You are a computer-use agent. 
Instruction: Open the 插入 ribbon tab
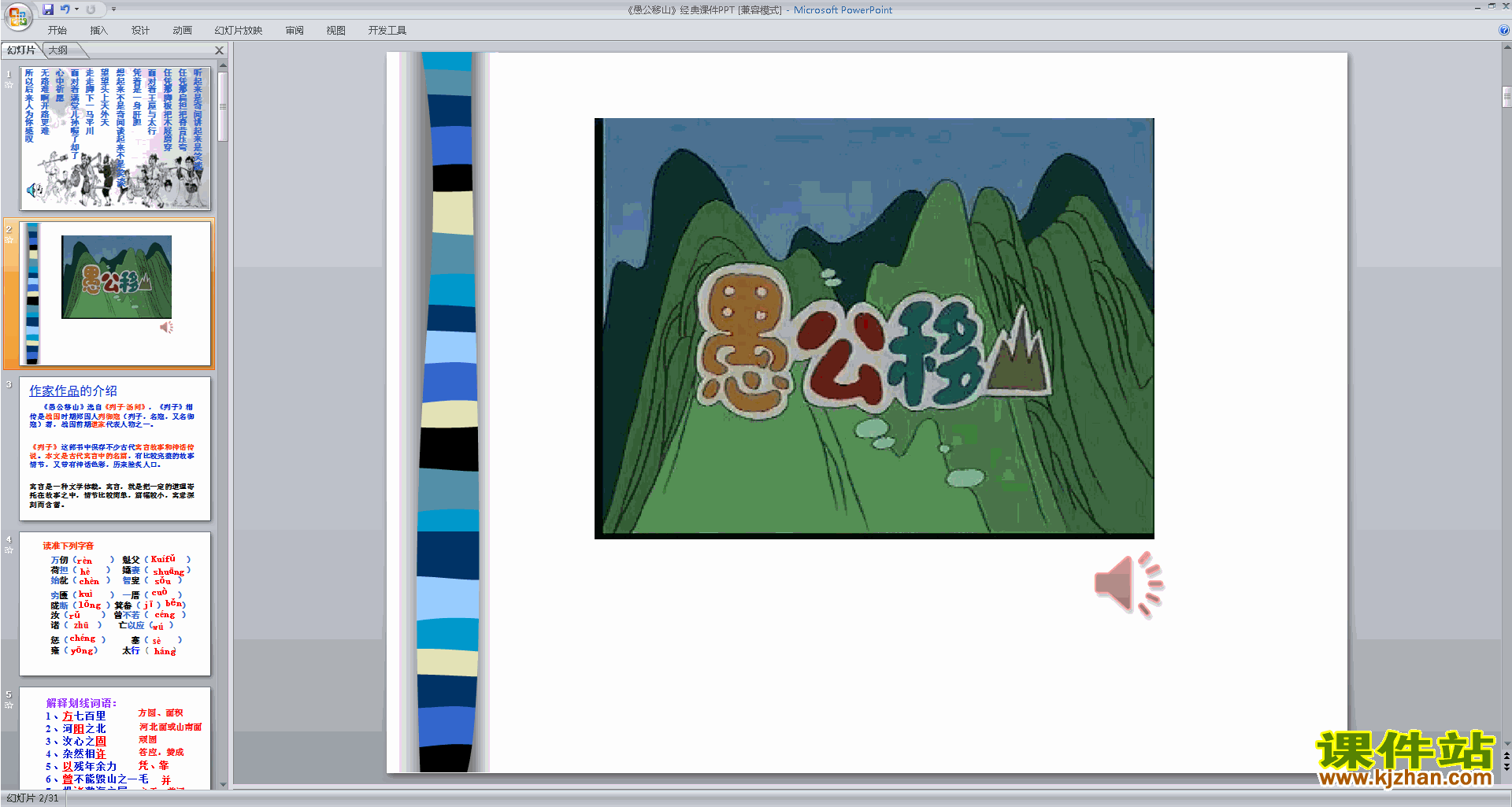[x=99, y=31]
